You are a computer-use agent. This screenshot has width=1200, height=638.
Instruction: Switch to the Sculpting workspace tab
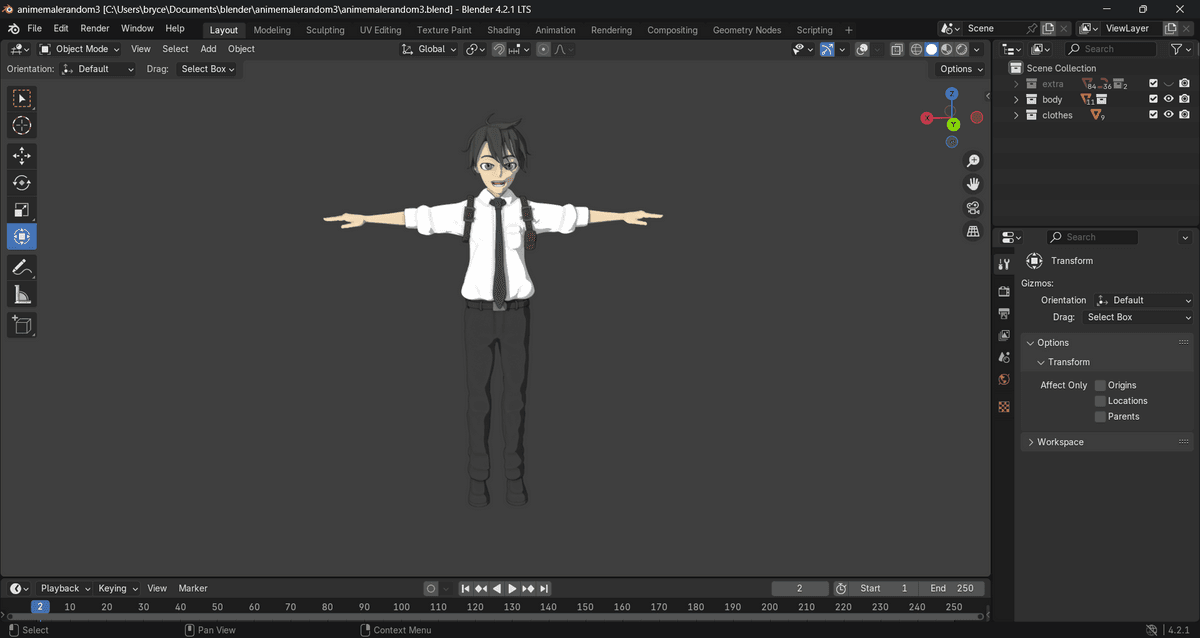pos(325,30)
